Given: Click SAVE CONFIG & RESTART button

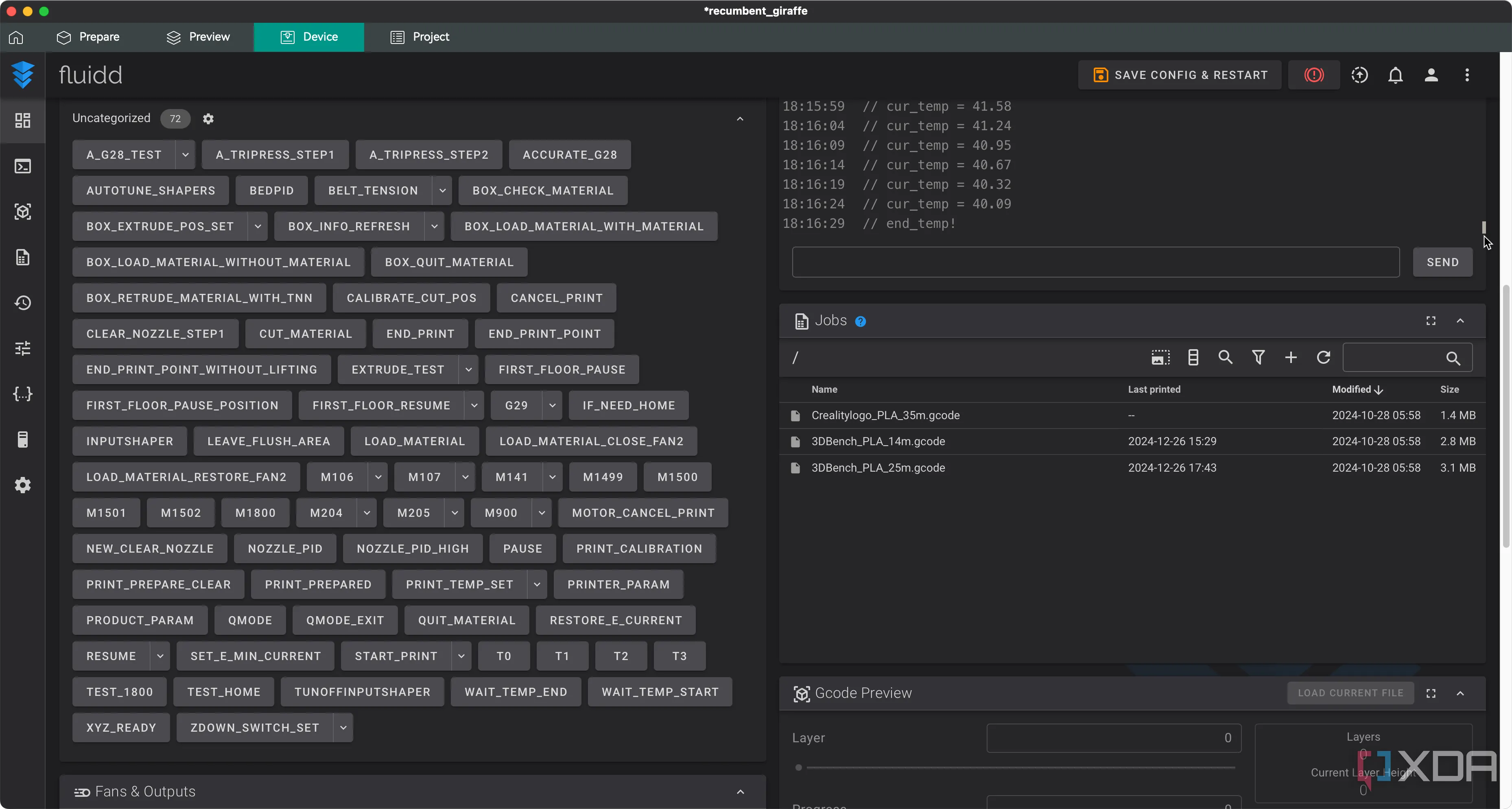Looking at the screenshot, I should pos(1180,74).
